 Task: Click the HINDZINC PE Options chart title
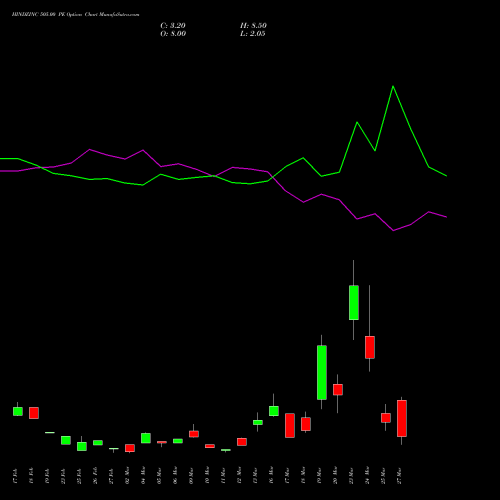pos(76,15)
